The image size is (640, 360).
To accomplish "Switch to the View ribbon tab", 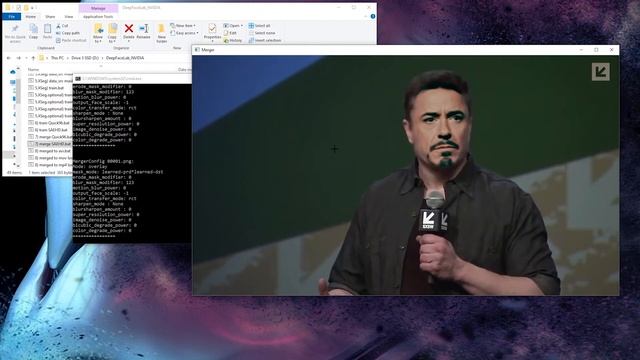I will tap(69, 17).
